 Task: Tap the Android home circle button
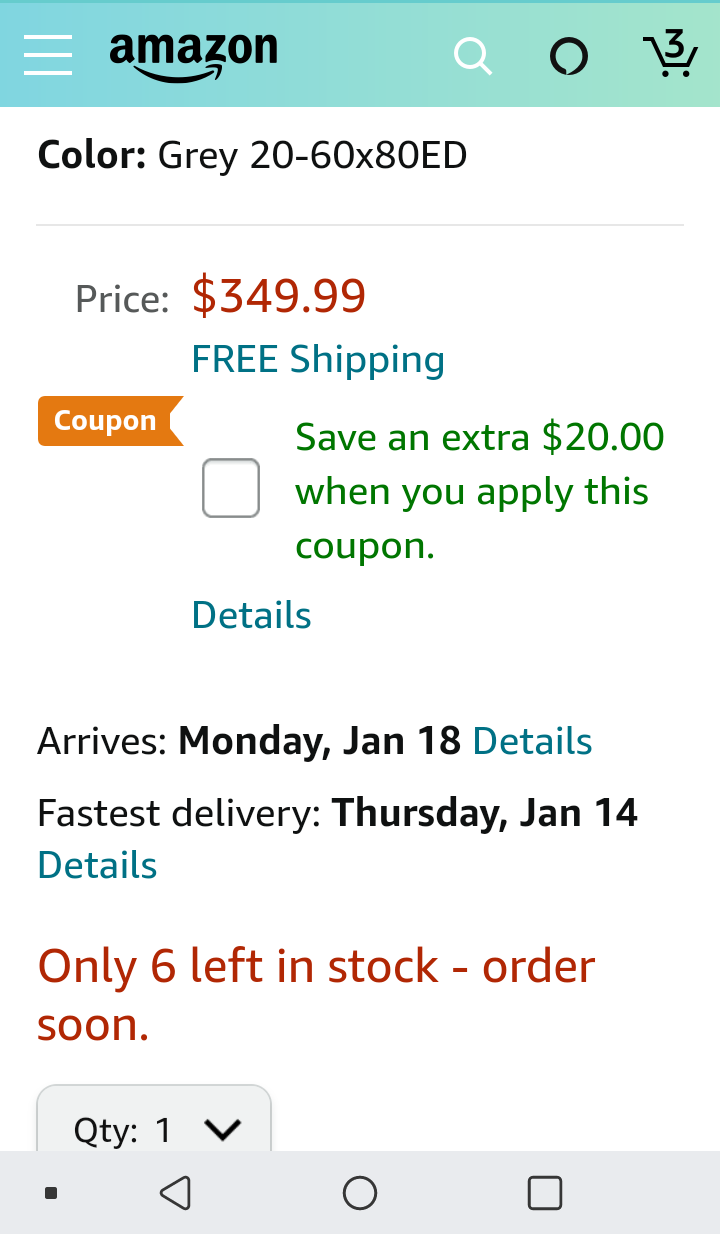(x=360, y=1192)
